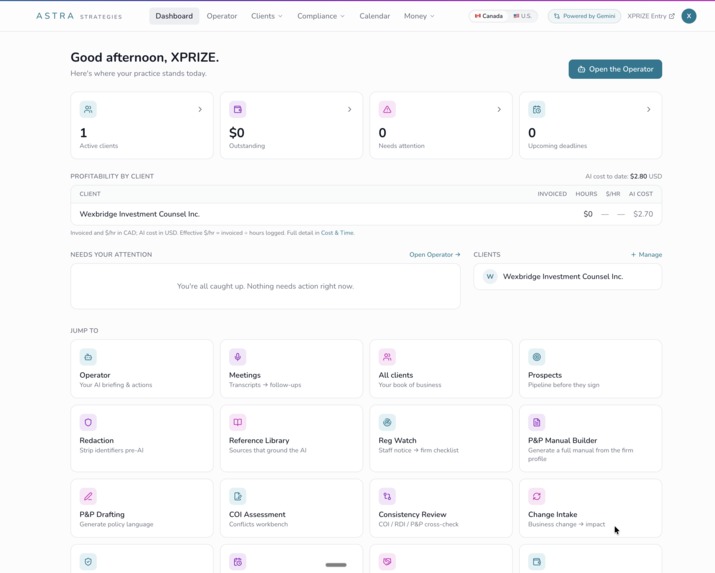
Task: Expand the Clients menu dropdown
Action: (267, 16)
